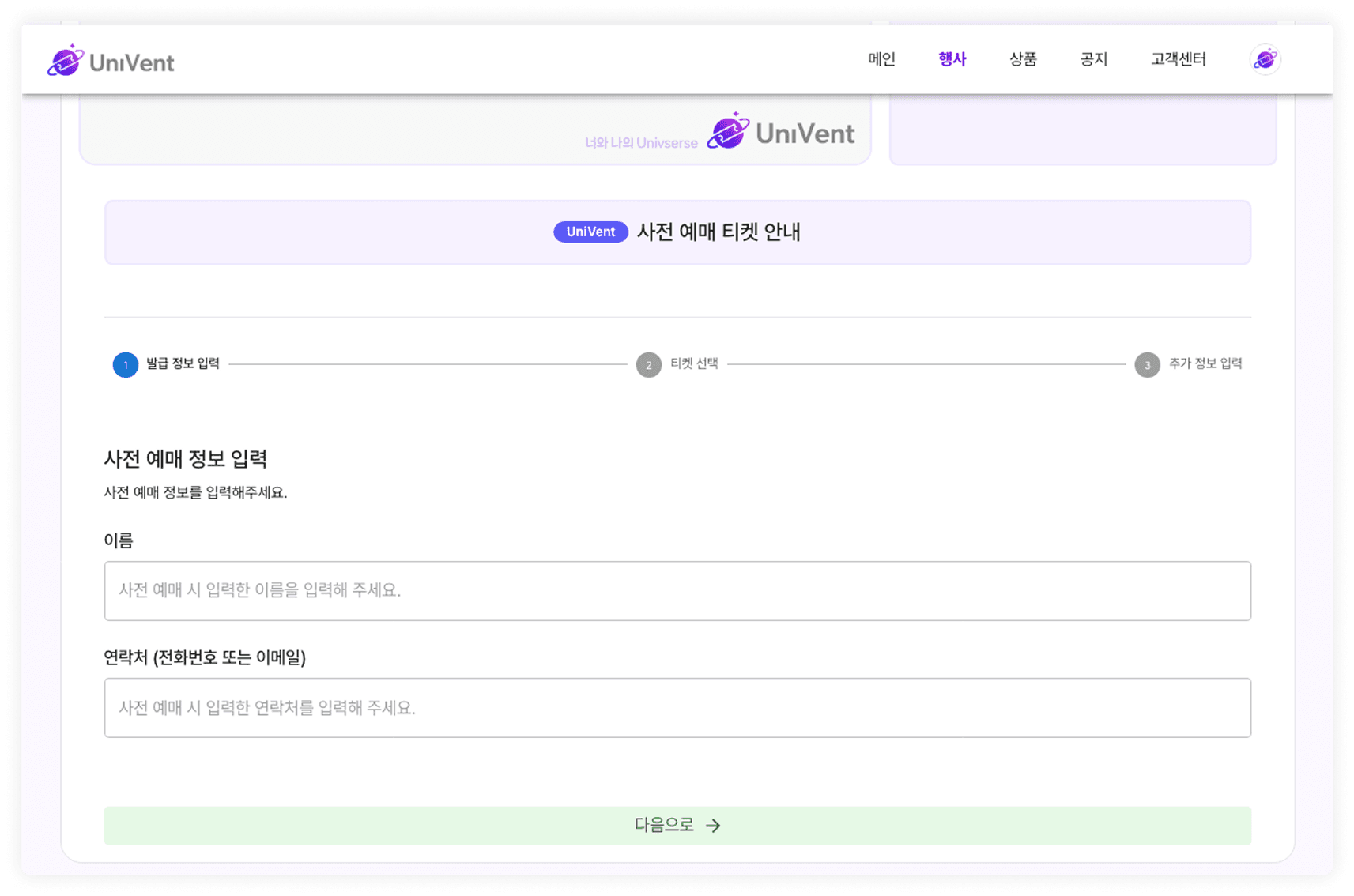Click the 추가 정보 입력 step label

(x=1205, y=363)
